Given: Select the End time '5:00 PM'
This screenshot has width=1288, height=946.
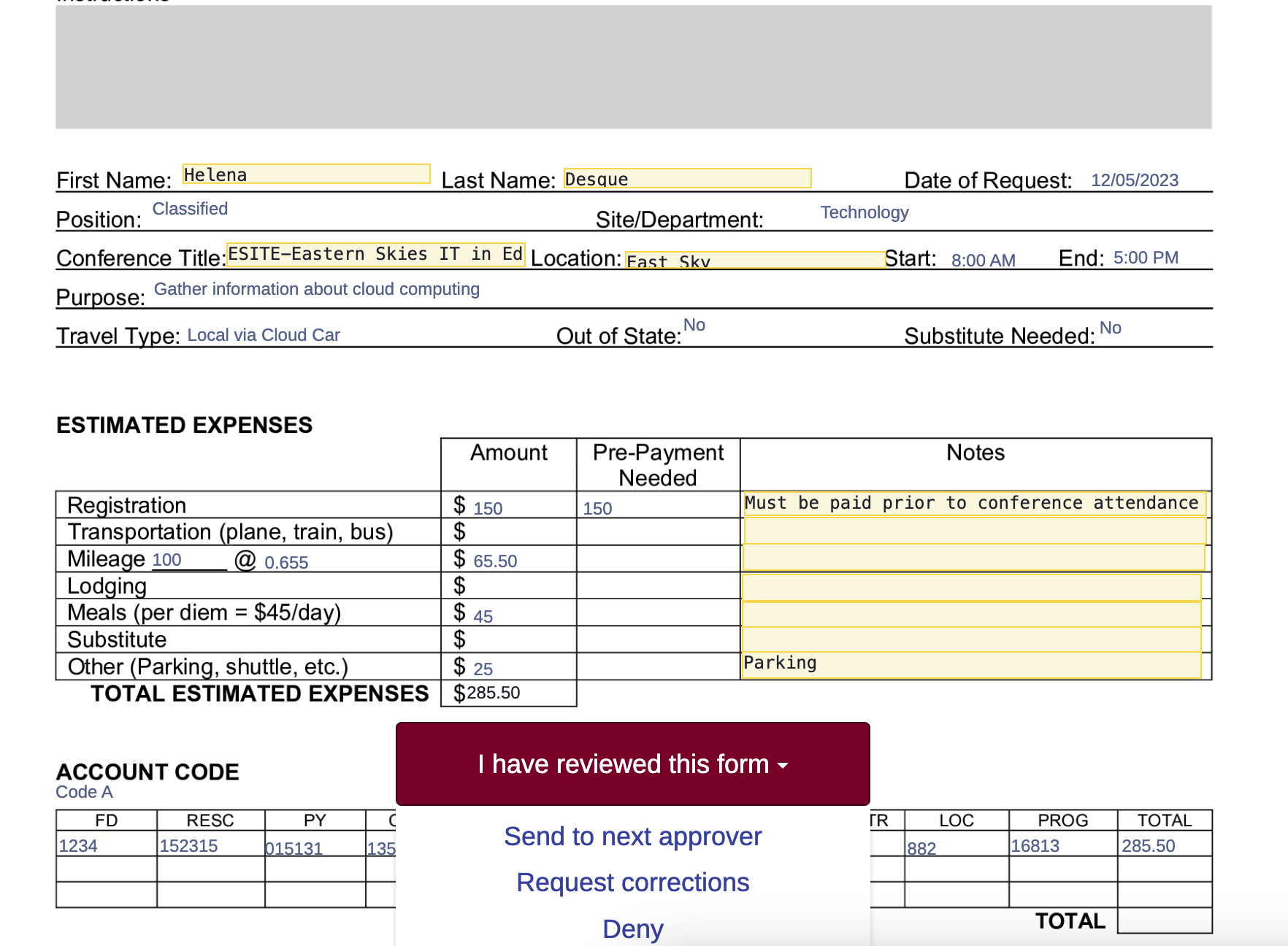Looking at the screenshot, I should tap(1146, 258).
